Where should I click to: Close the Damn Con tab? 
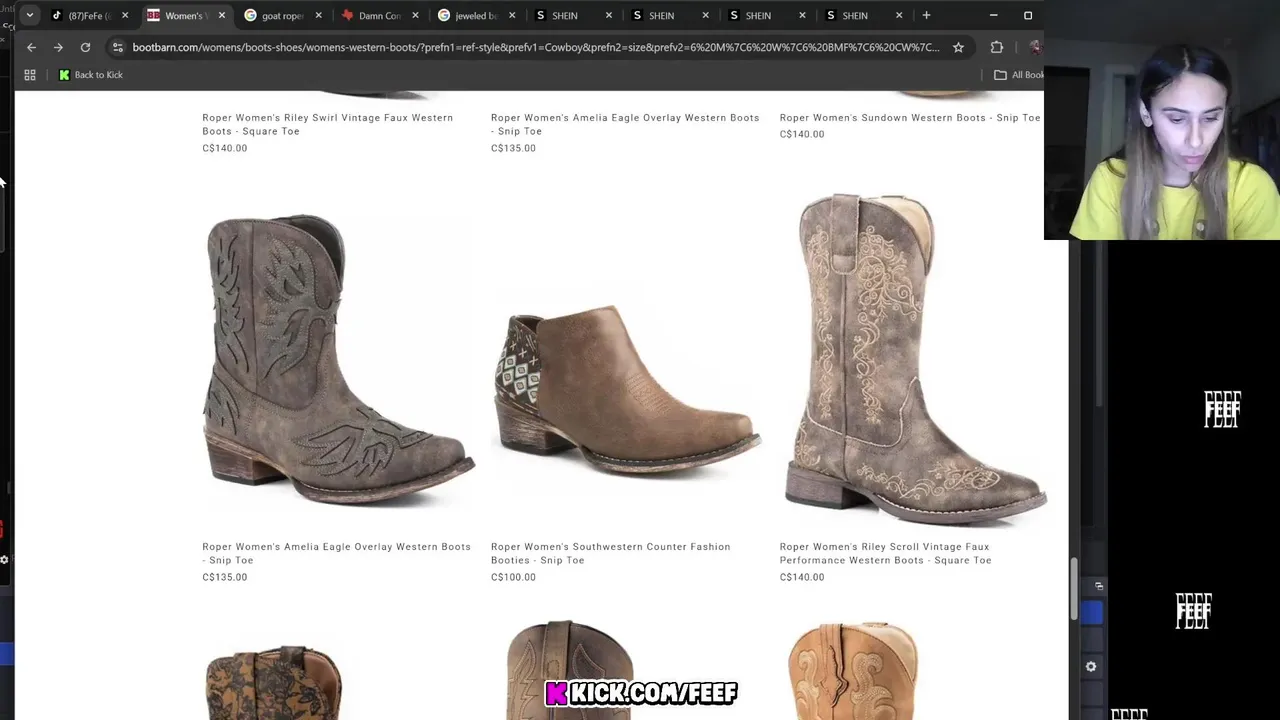(415, 15)
